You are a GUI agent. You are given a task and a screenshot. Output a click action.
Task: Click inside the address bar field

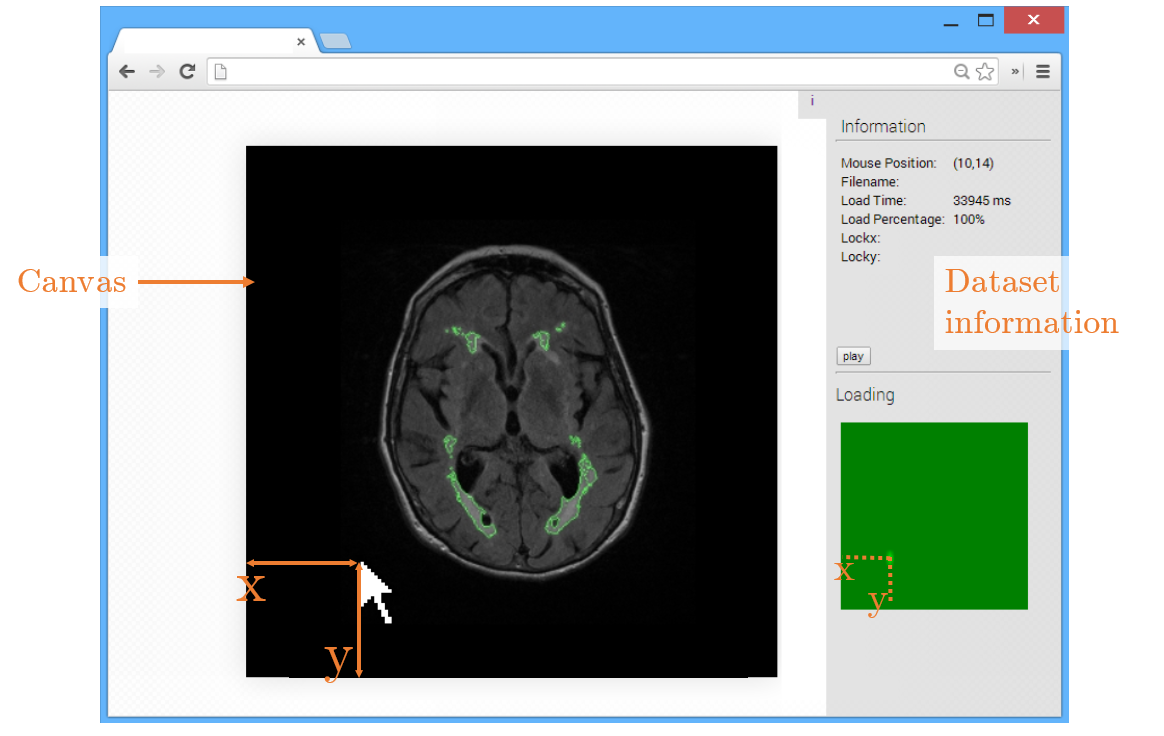(580, 71)
